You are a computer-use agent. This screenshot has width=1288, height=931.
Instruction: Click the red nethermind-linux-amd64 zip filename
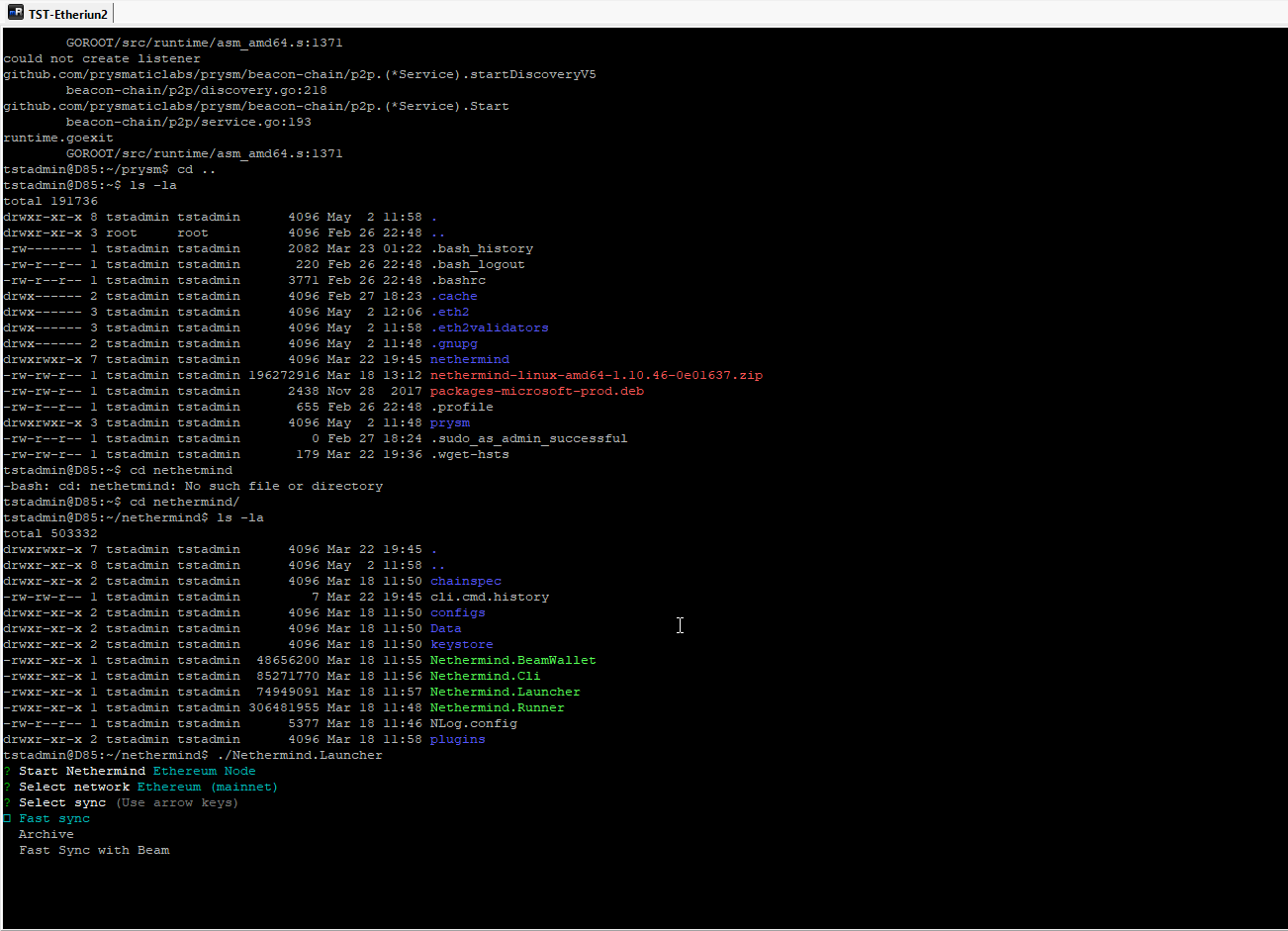tap(596, 375)
